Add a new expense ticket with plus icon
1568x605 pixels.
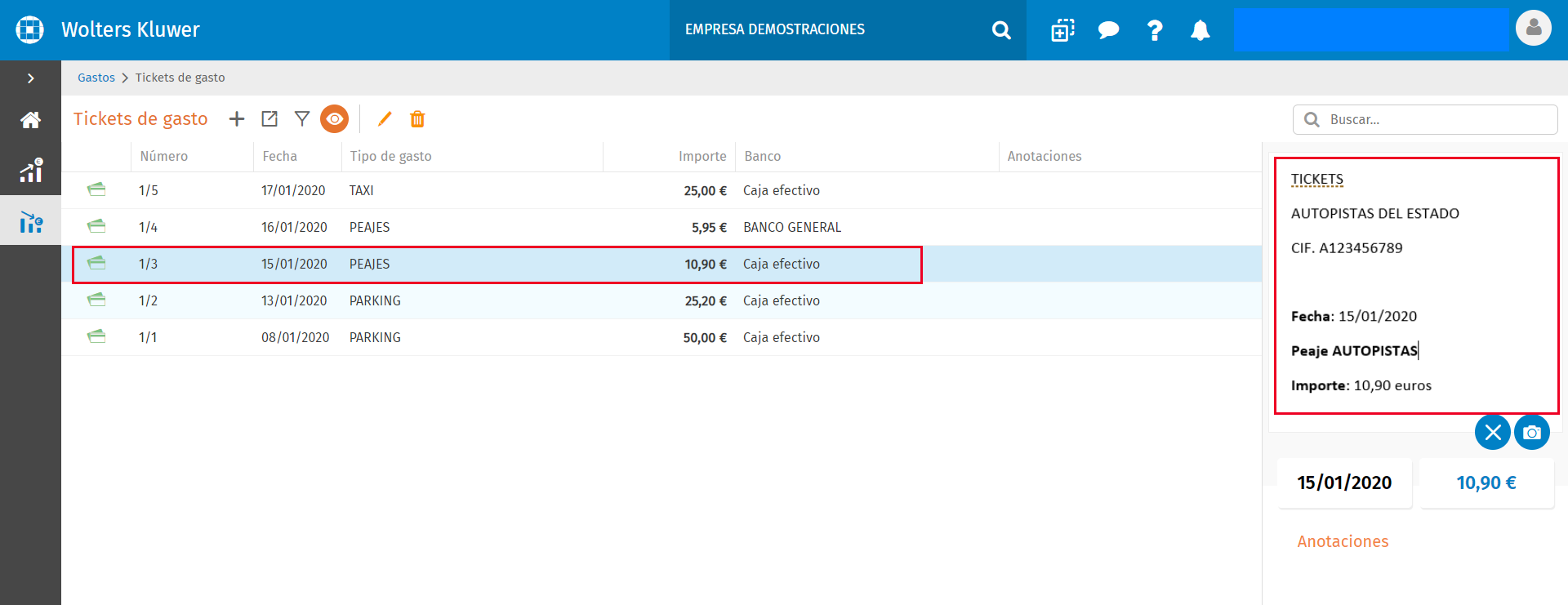coord(237,119)
